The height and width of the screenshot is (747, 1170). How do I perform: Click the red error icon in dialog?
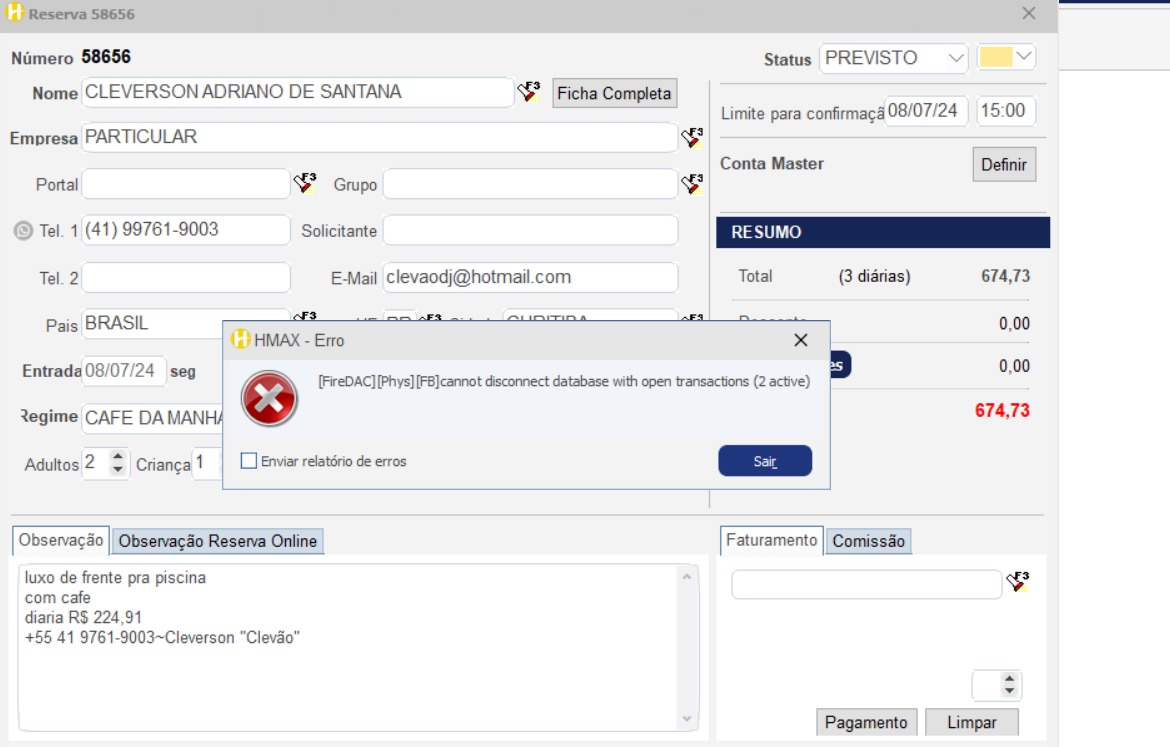[270, 398]
